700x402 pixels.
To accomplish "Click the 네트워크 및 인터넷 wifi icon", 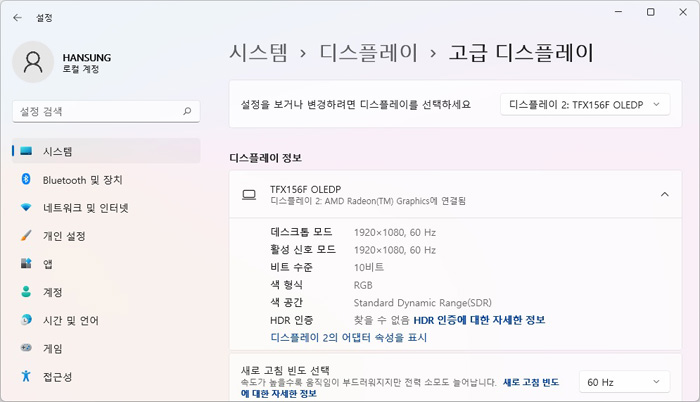I will pyautogui.click(x=26, y=207).
